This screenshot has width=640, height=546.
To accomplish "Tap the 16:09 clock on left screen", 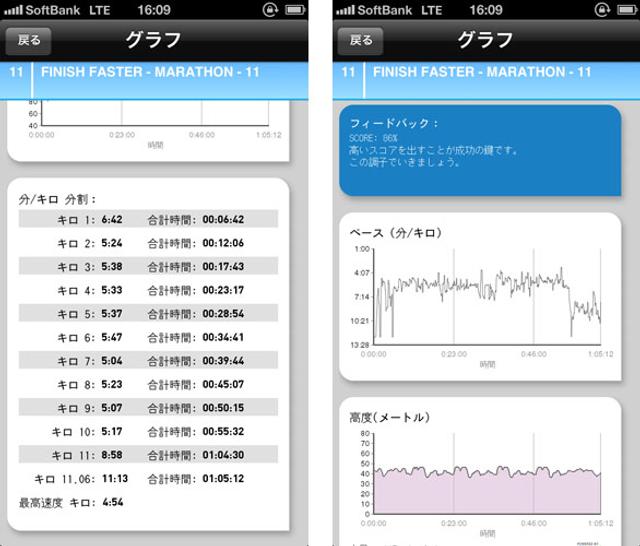I will click(154, 10).
